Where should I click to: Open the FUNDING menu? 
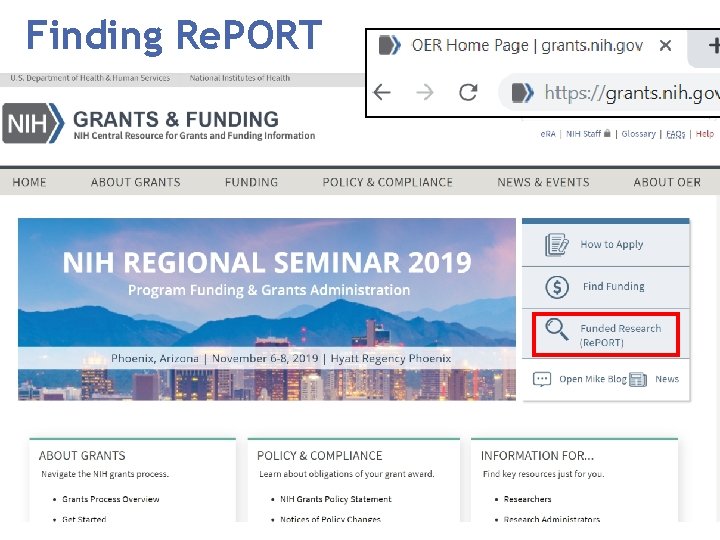251,182
